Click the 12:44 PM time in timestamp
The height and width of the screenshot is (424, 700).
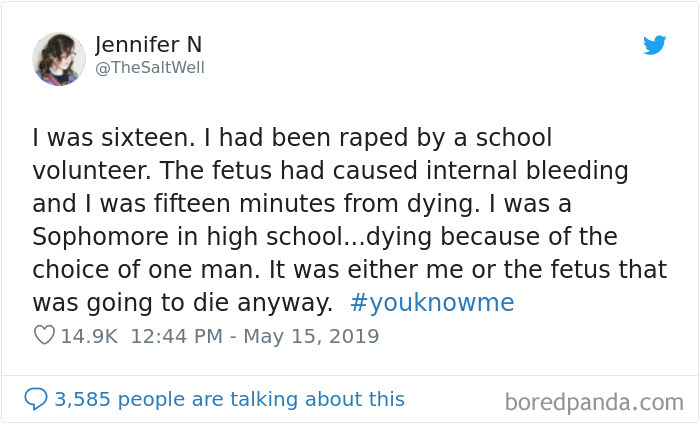(x=176, y=336)
